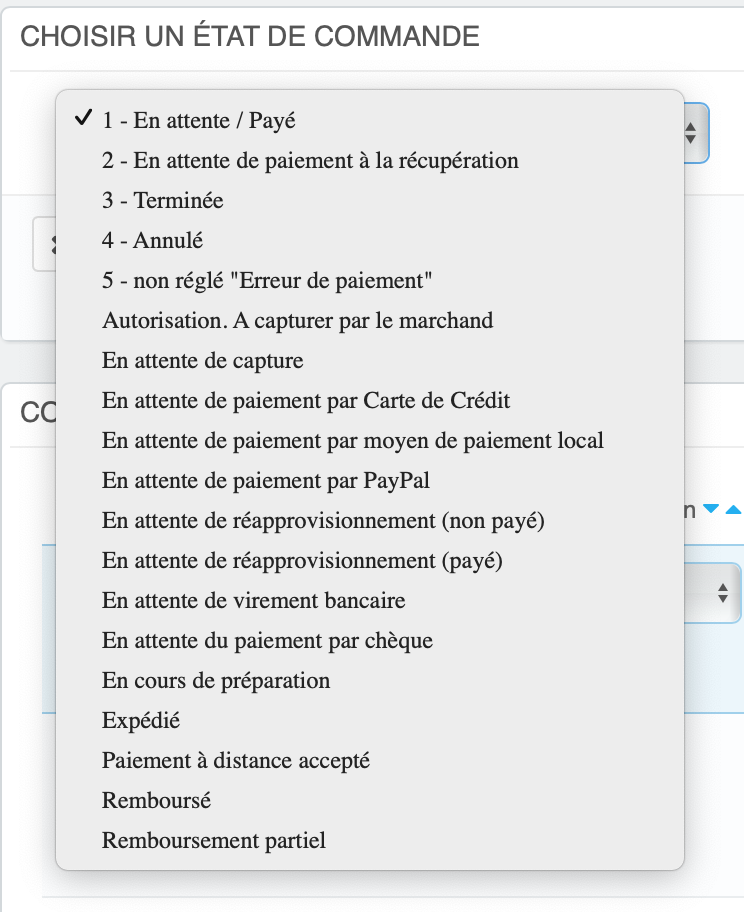This screenshot has width=744, height=912.
Task: Open the lower dropdown in highlighted row
Action: point(723,593)
